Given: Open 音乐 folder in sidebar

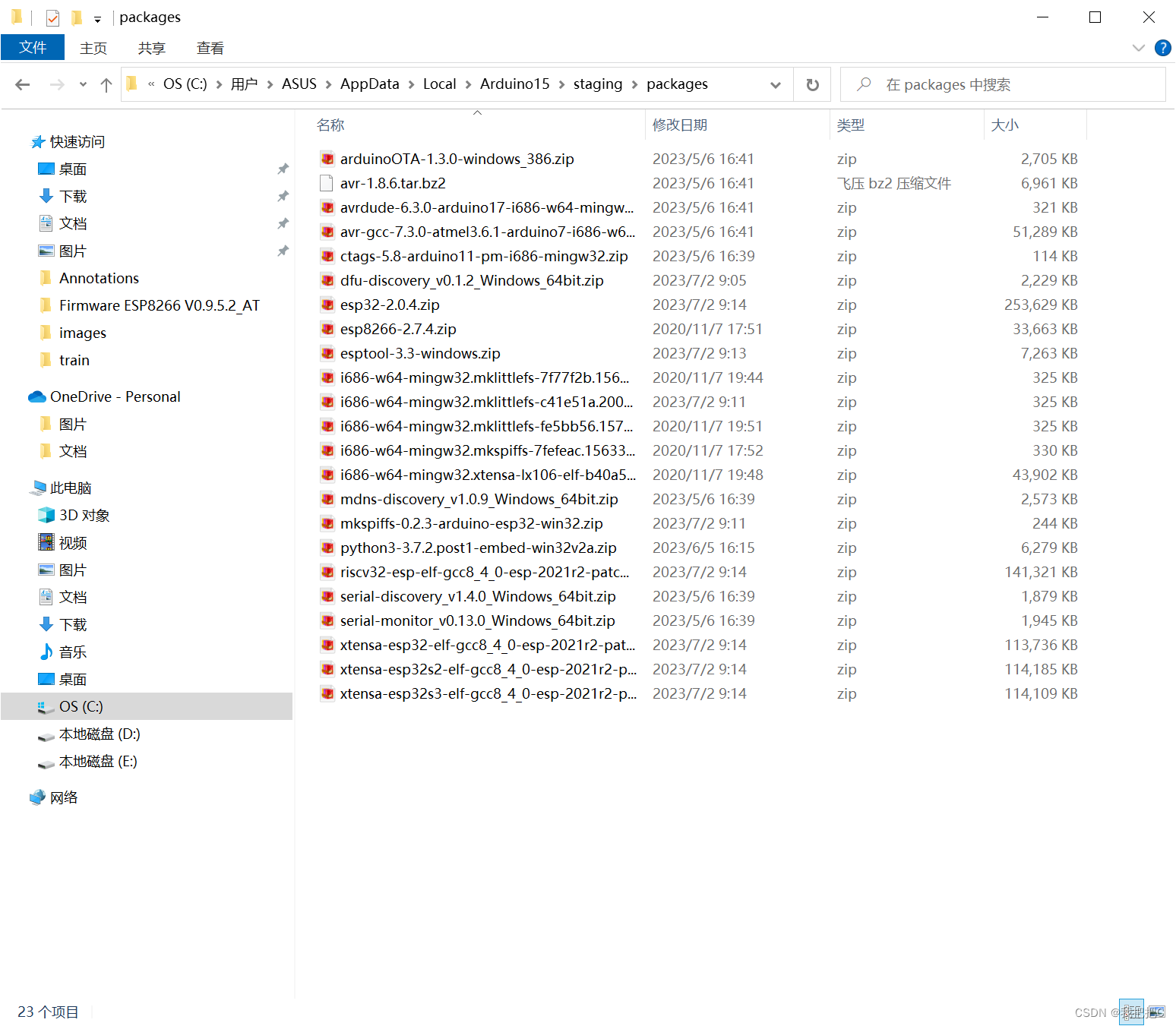Looking at the screenshot, I should tap(73, 652).
